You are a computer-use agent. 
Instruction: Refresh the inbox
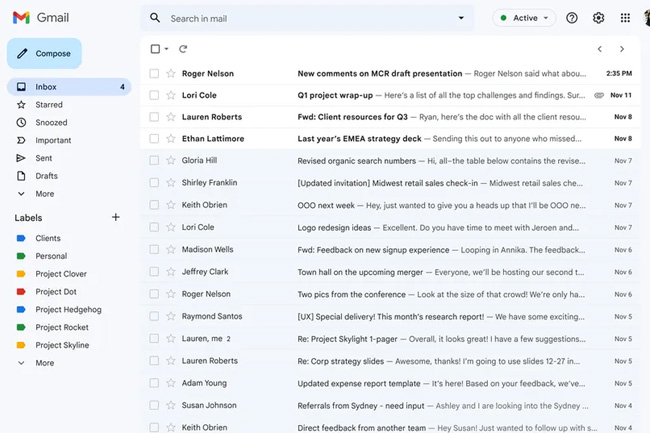click(183, 49)
